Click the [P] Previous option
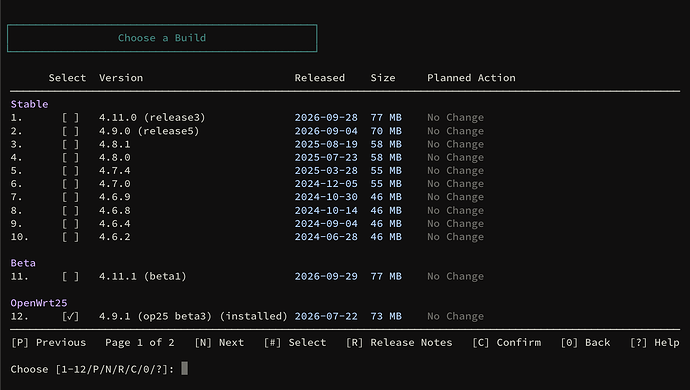690x390 pixels. pyautogui.click(x=48, y=342)
